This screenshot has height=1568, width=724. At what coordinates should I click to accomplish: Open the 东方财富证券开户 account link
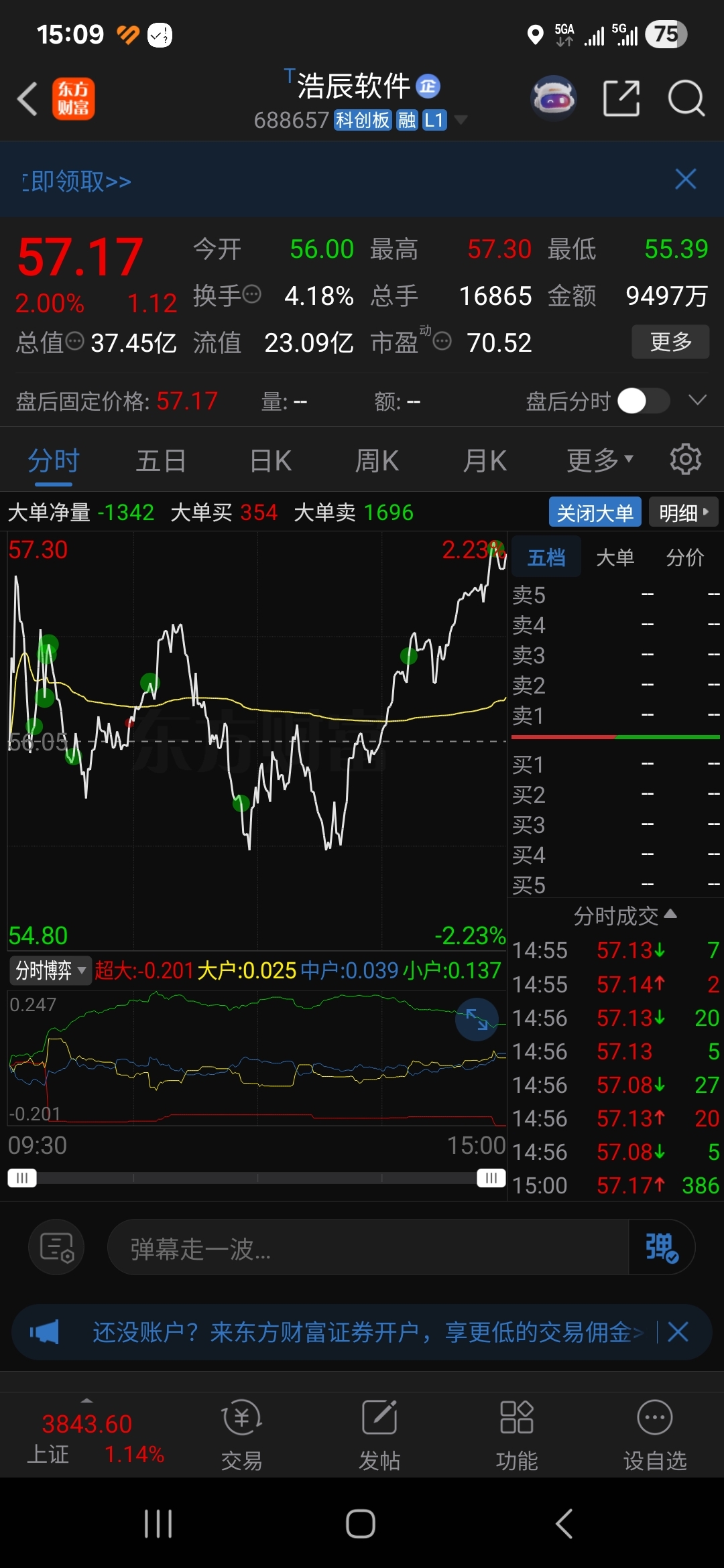tap(367, 1332)
